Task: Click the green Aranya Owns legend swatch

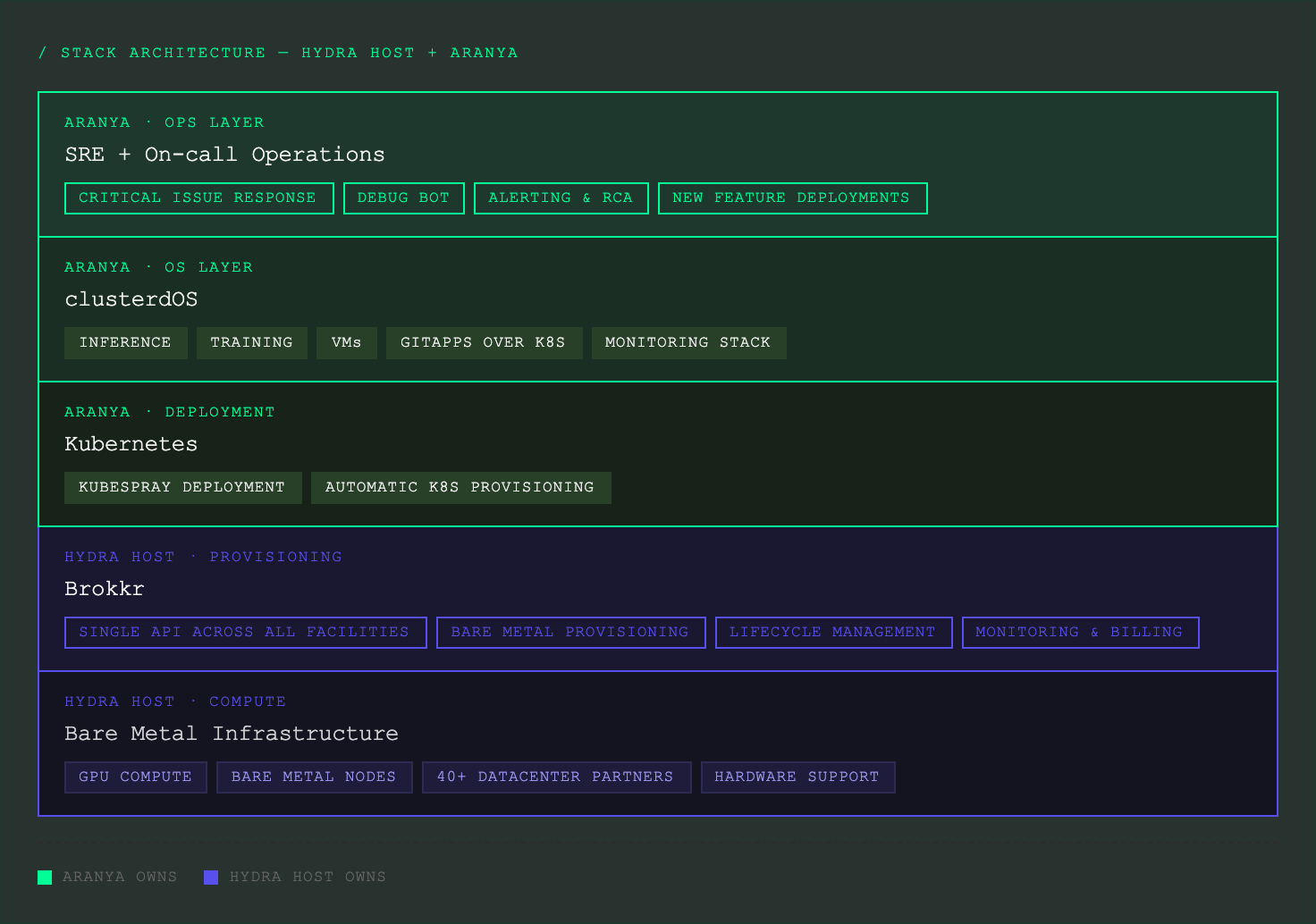Action: 45,878
